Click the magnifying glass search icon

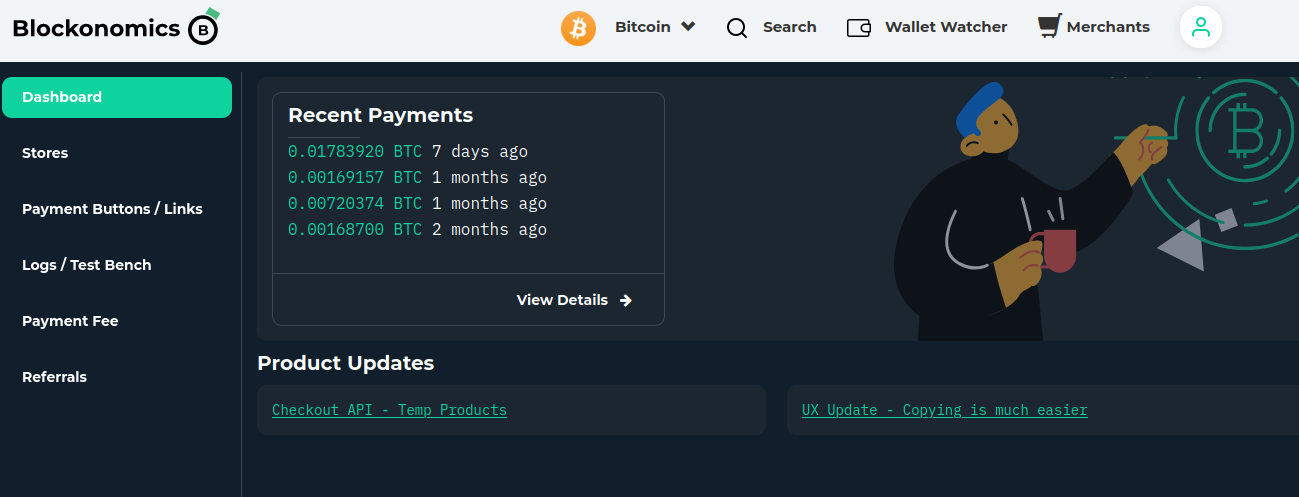click(737, 28)
